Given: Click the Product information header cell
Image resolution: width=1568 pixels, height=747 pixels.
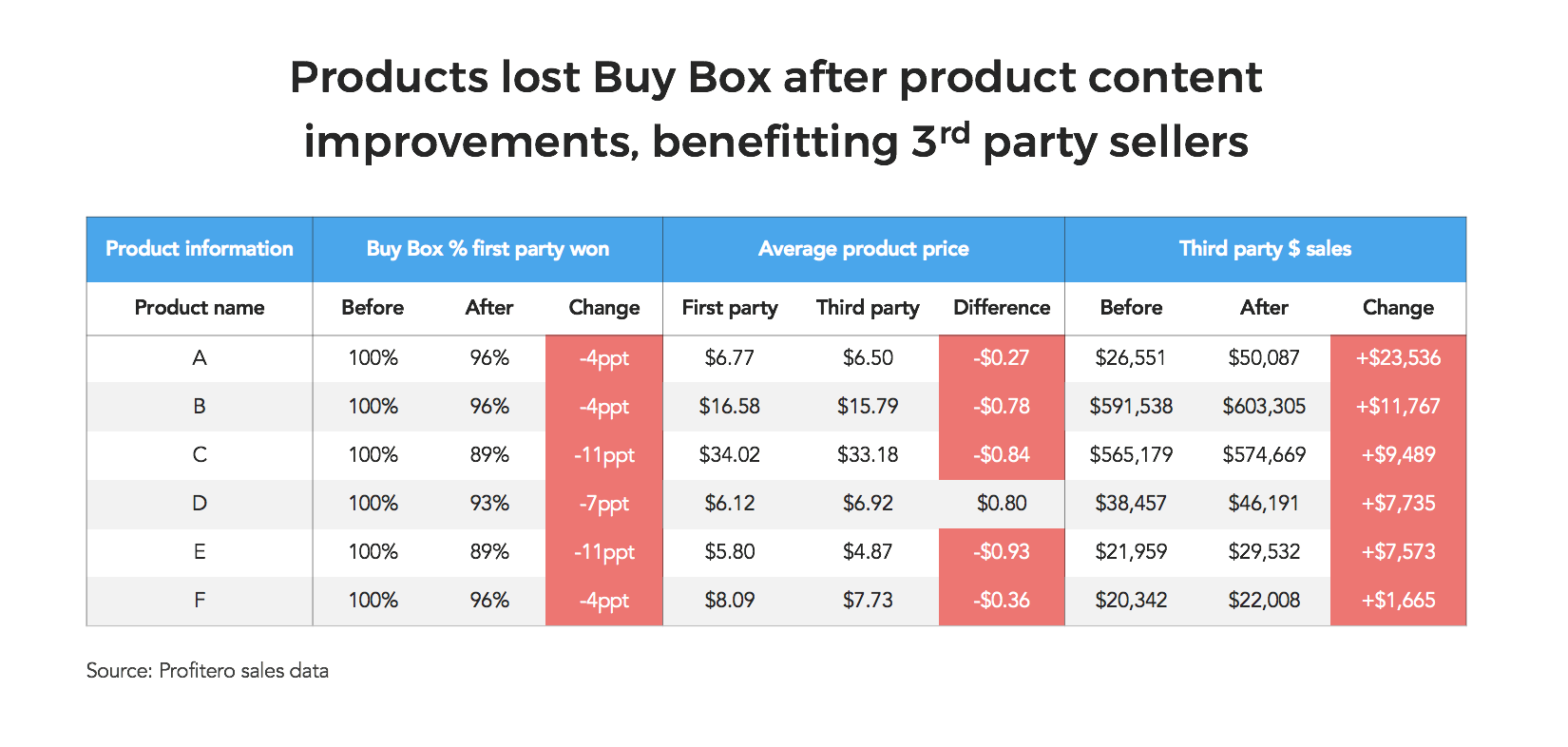Looking at the screenshot, I should (x=200, y=249).
